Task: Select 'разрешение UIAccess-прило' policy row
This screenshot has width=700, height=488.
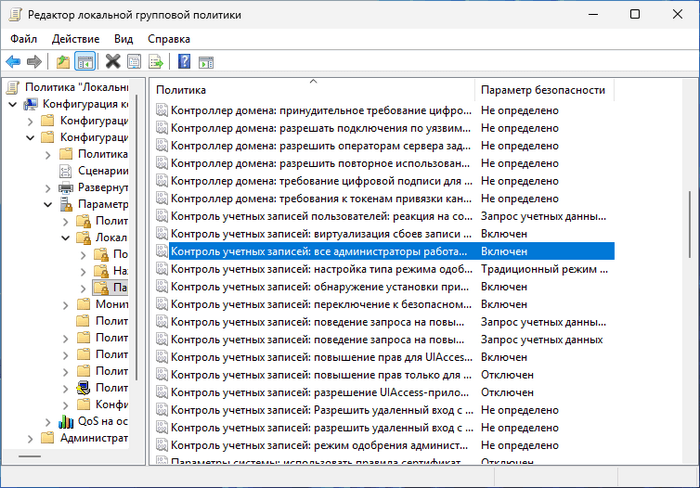Action: (x=383, y=392)
